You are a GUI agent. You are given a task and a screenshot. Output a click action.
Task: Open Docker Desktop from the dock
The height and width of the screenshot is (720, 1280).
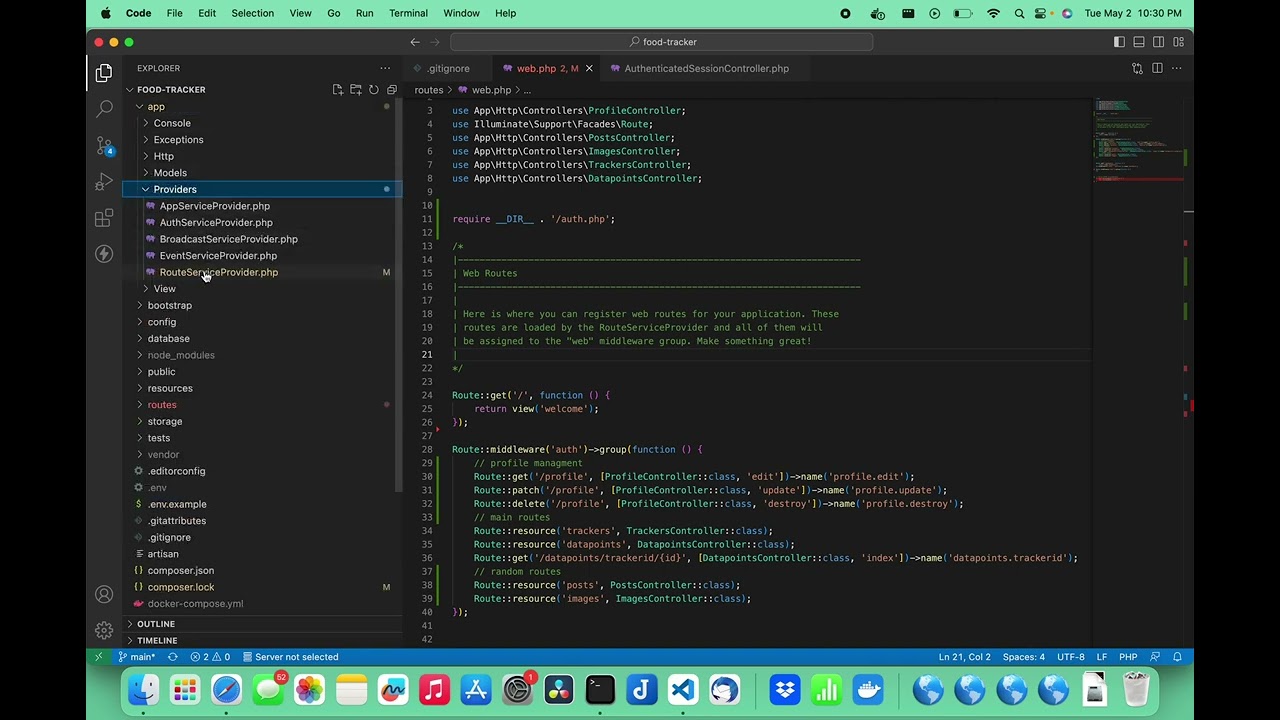[x=868, y=690]
